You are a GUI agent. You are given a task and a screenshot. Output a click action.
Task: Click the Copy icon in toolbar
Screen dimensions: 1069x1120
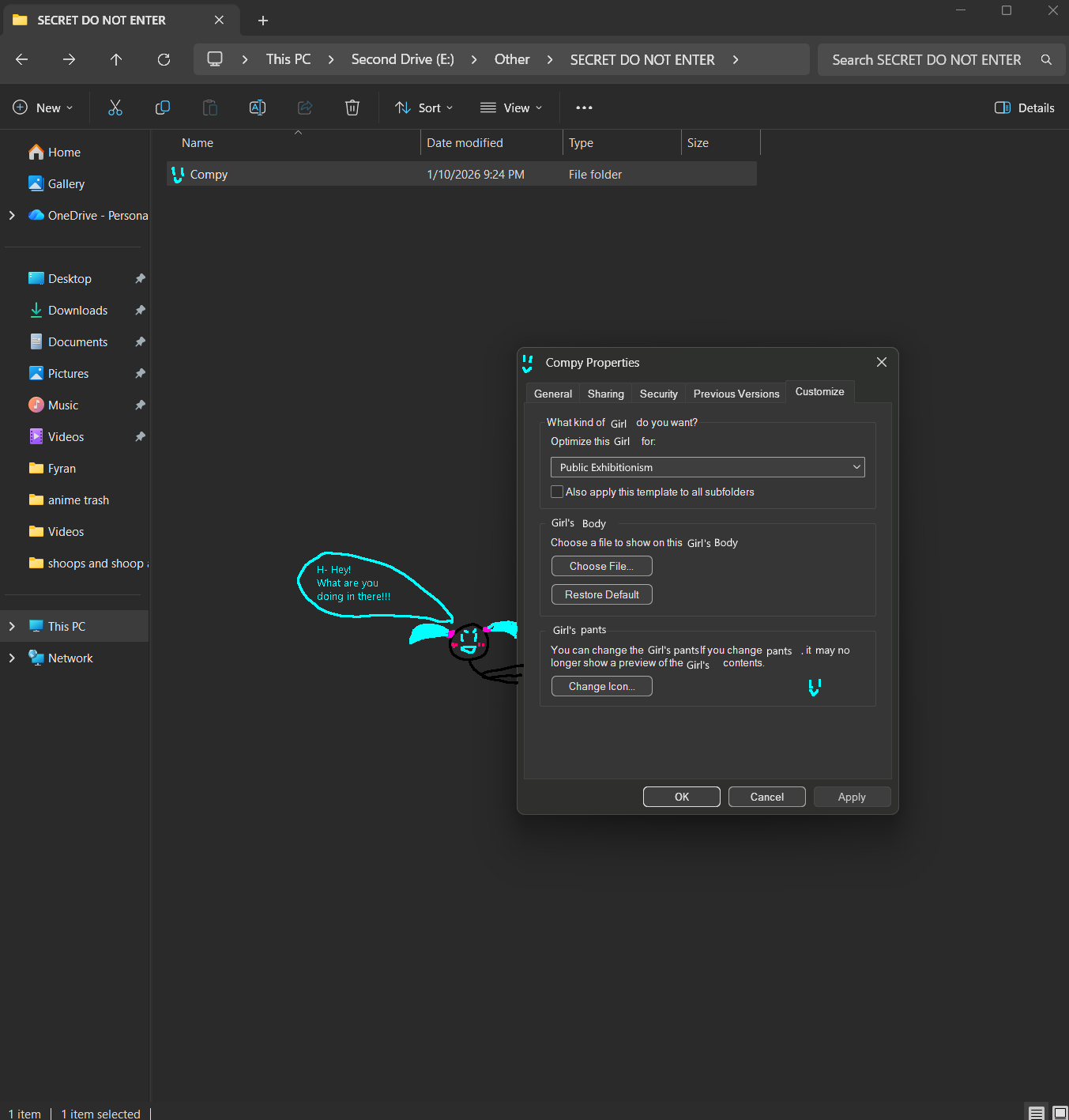(x=163, y=107)
